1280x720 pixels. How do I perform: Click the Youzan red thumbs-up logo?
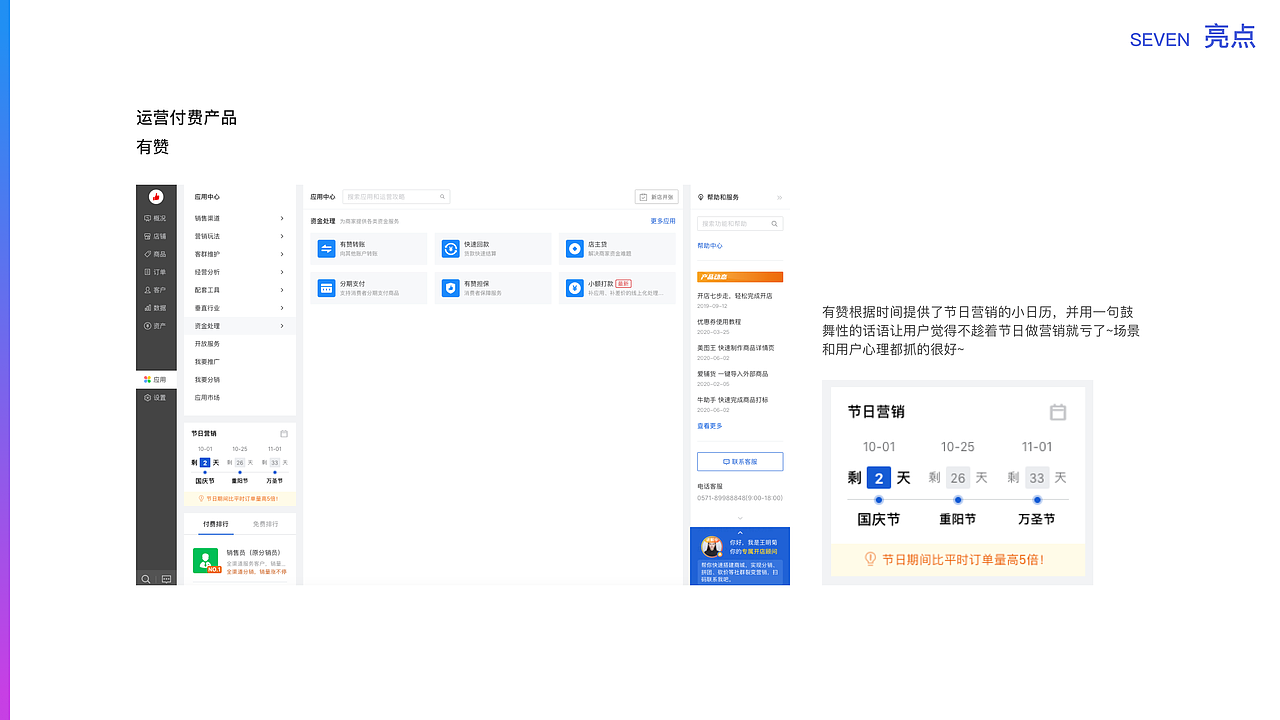click(x=156, y=197)
